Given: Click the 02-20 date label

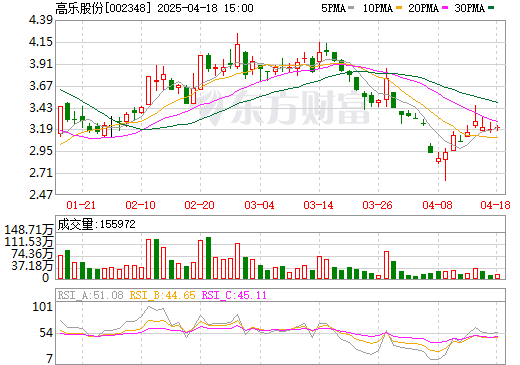Looking at the screenshot, I should 199,205.
